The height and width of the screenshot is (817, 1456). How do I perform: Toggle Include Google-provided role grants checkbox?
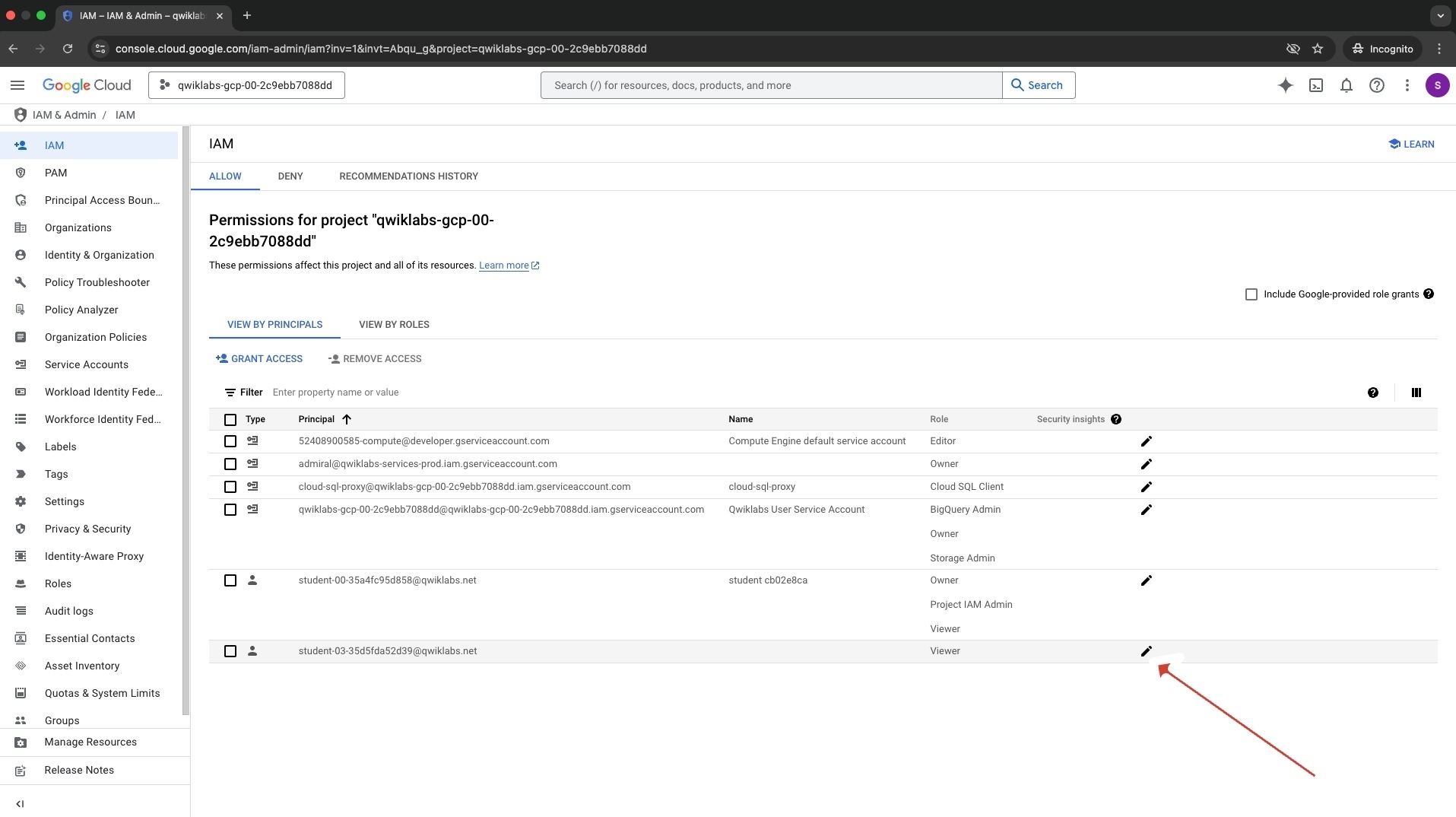point(1251,294)
